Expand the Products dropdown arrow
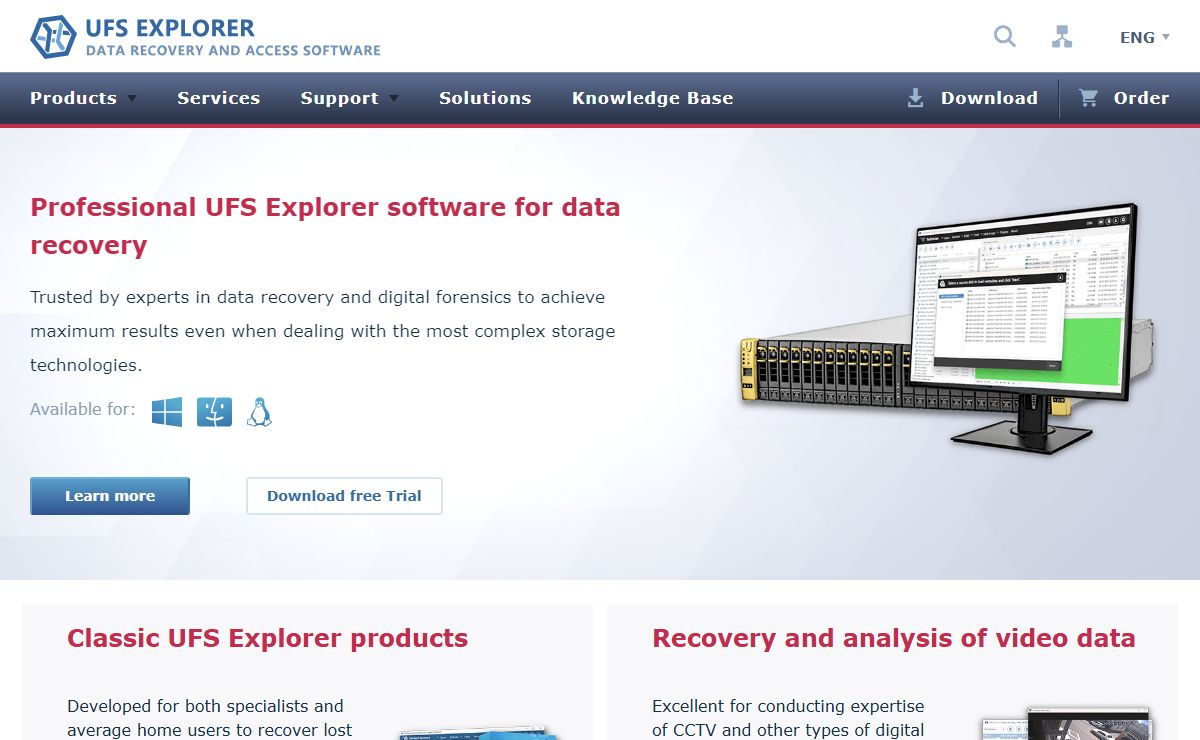 (132, 99)
